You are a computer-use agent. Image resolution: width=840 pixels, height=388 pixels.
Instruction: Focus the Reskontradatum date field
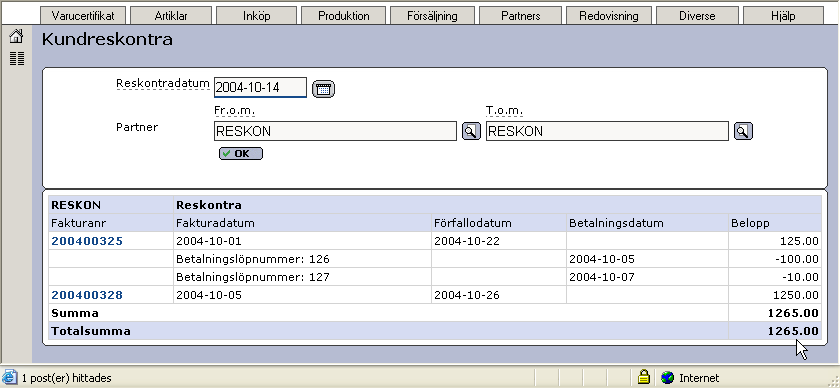point(260,87)
